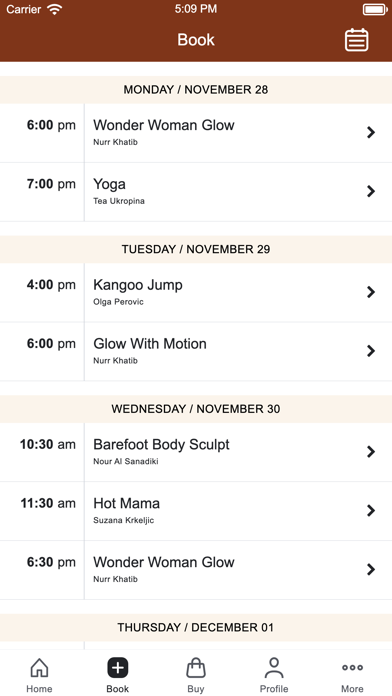Screen dimensions: 392x696
Task: Open the Yoga class chevron arrow
Action: point(371,191)
